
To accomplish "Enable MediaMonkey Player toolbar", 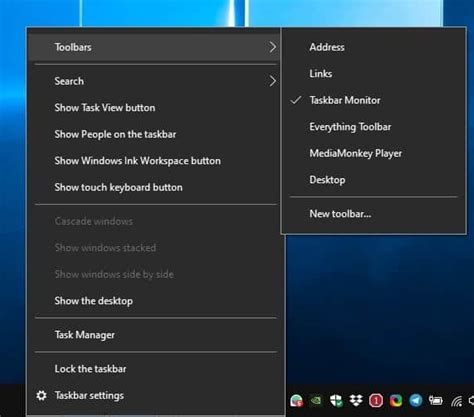I will (373, 153).
